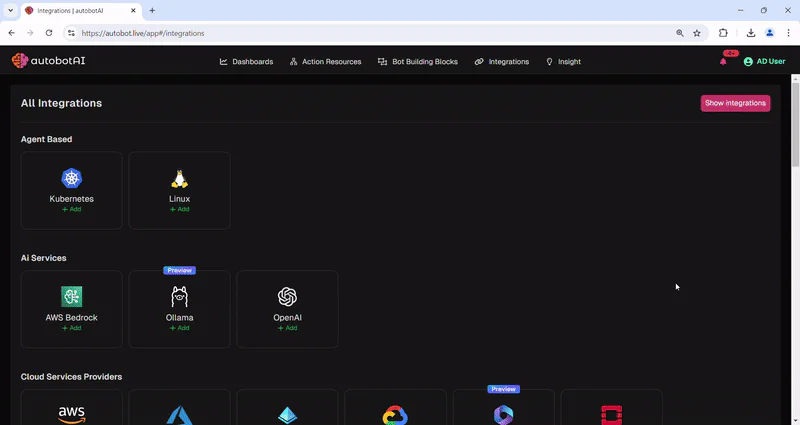The width and height of the screenshot is (800, 425).
Task: Select the AWS cloud provider logo
Action: tap(71, 415)
